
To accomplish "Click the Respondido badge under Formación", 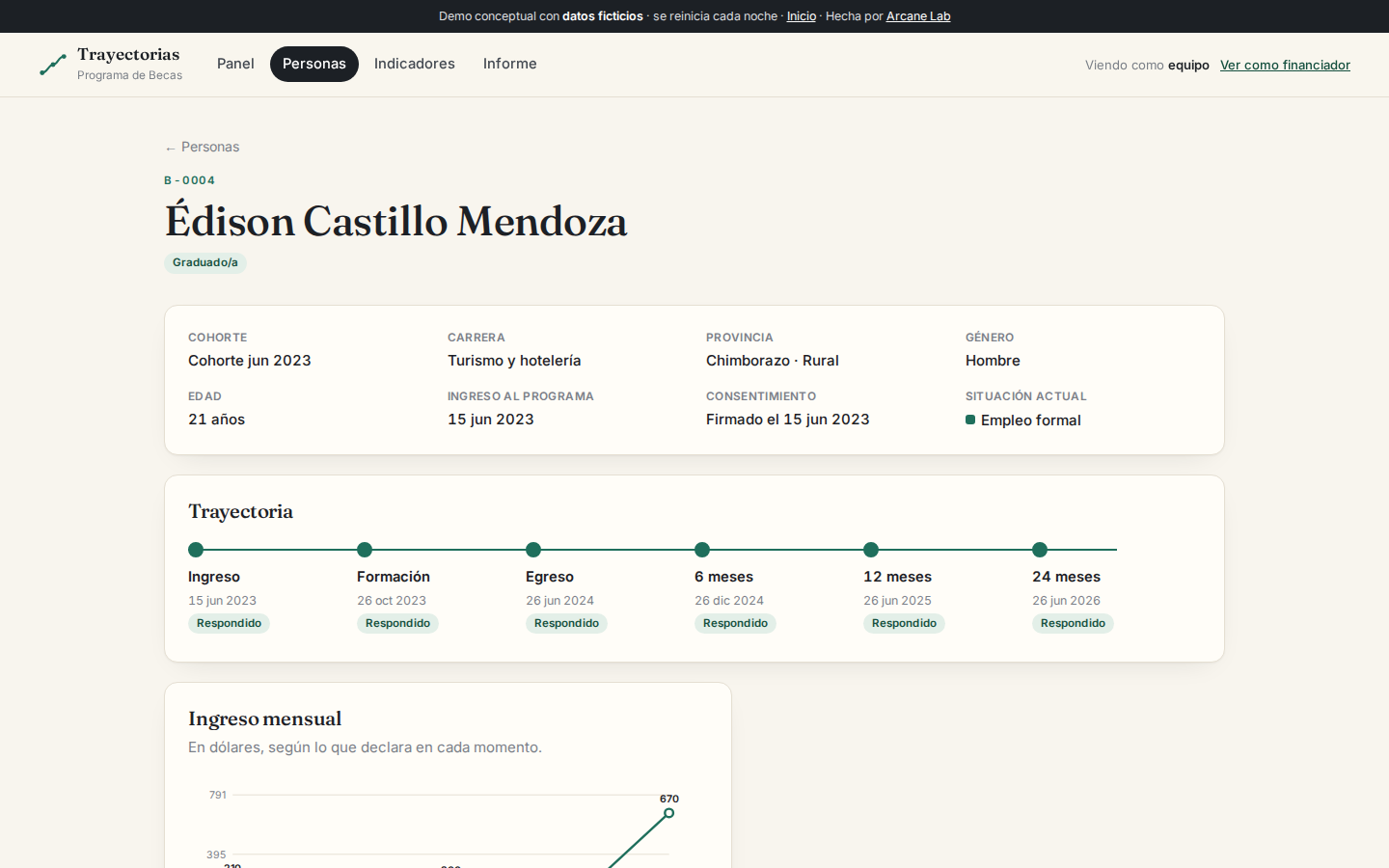I will click(x=397, y=623).
